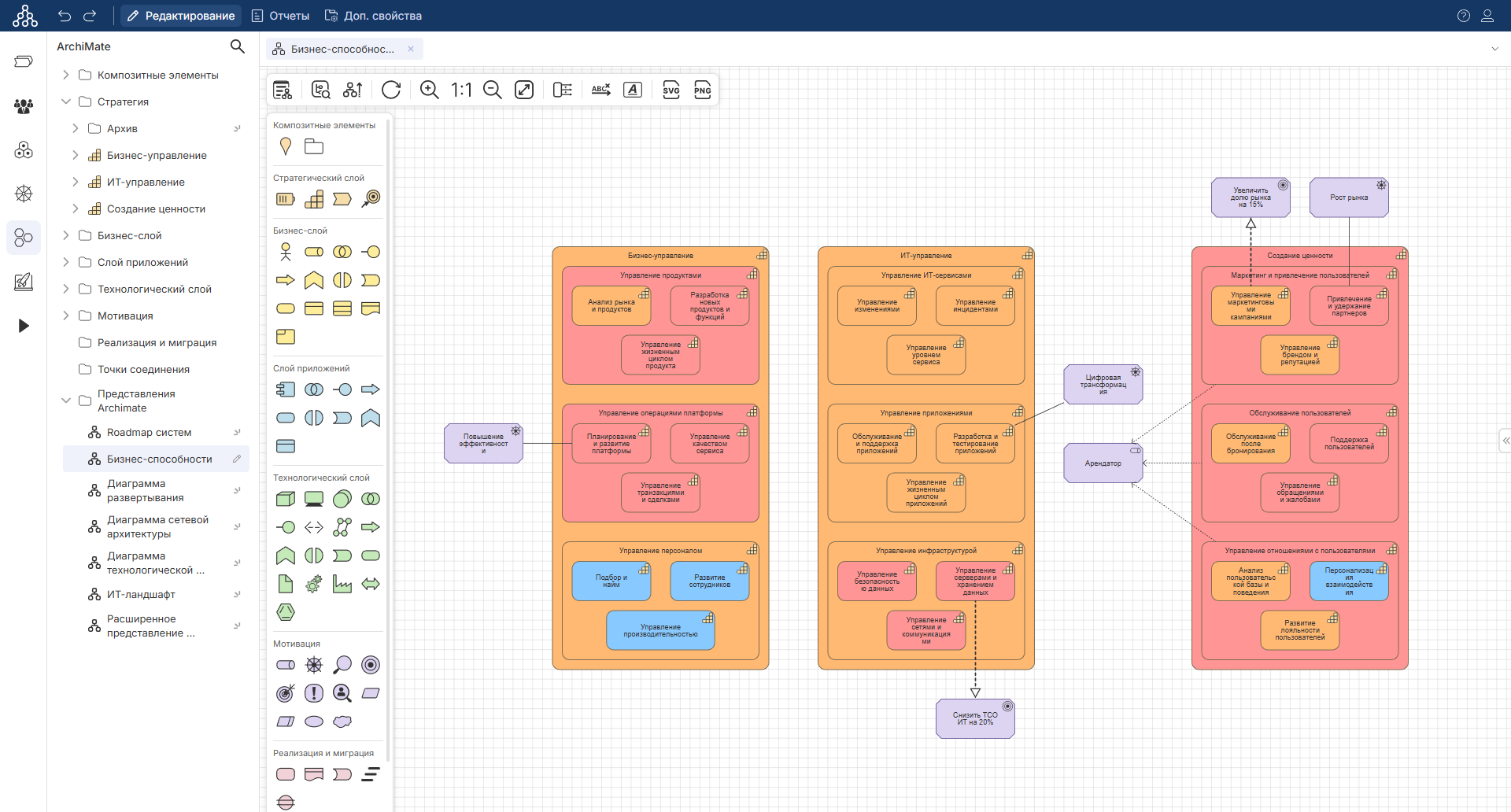The width and height of the screenshot is (1511, 812).
Task: Click the play icon in left sidebar
Action: coord(24,326)
